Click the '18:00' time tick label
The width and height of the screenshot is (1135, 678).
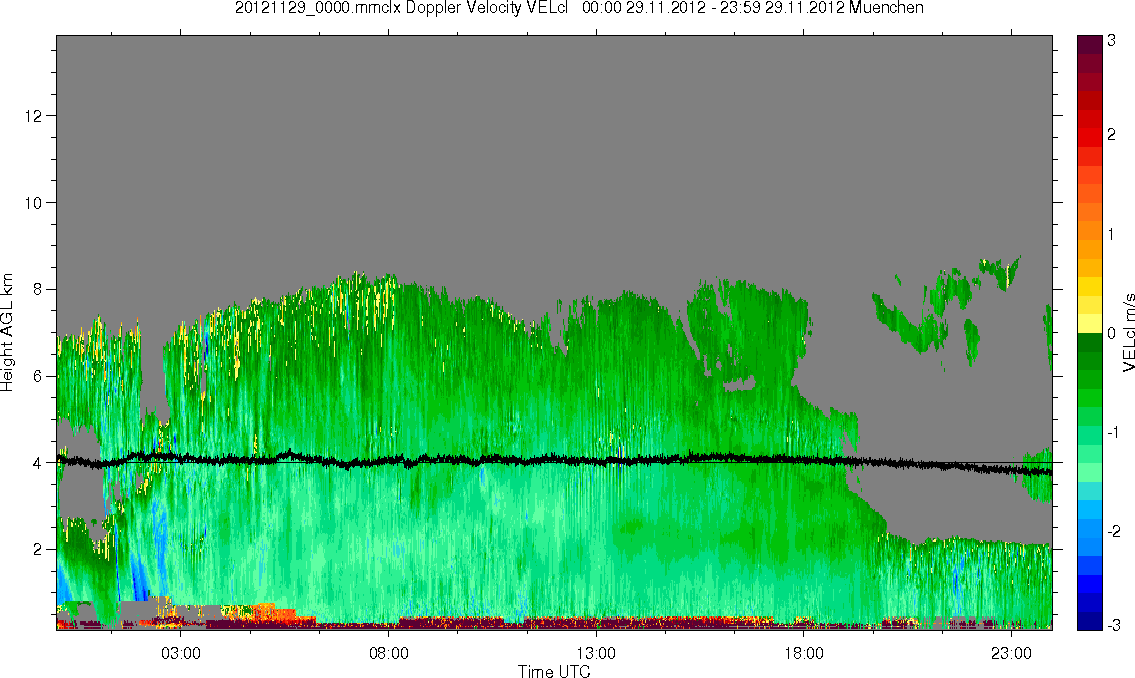804,653
